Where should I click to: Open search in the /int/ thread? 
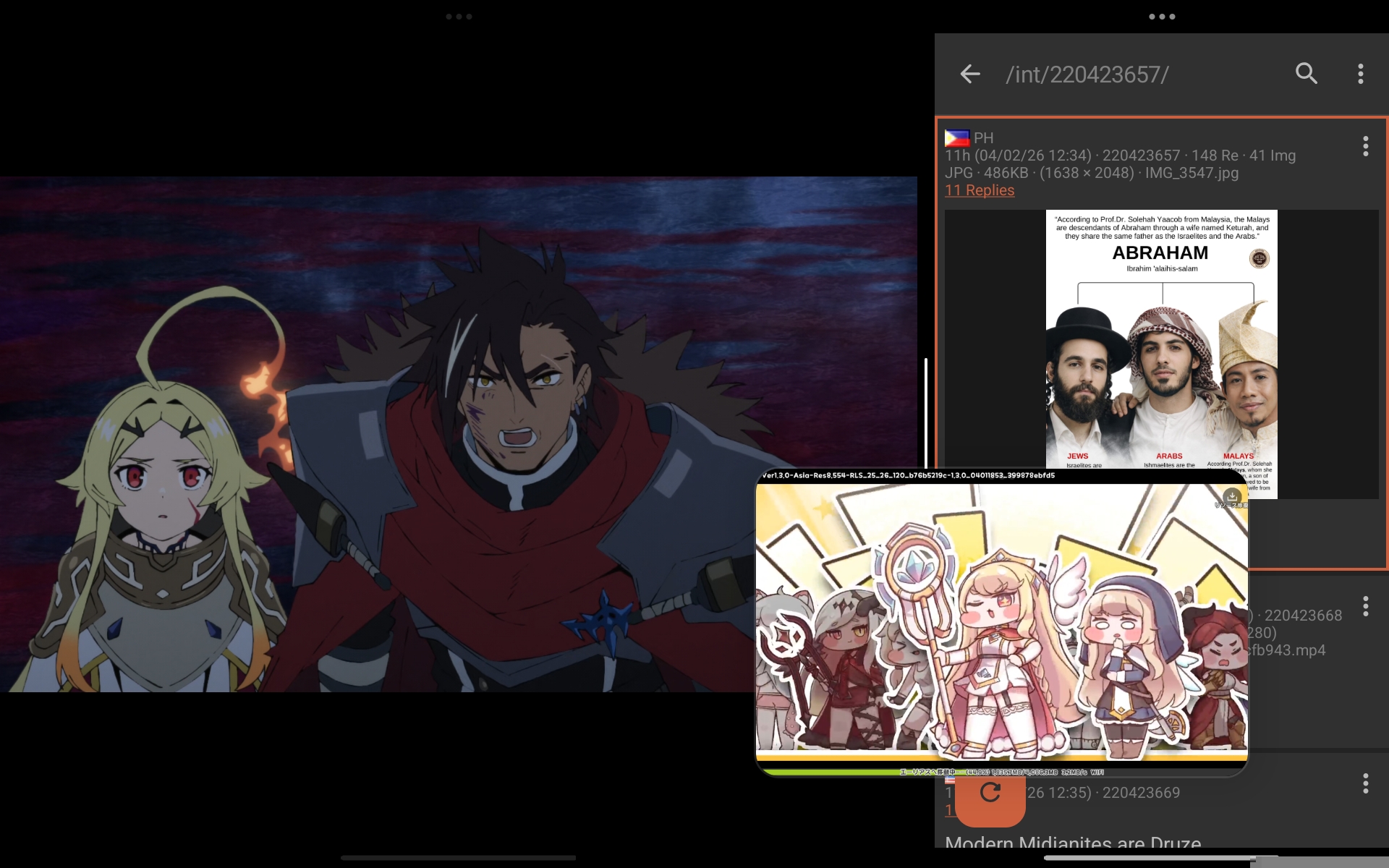1306,74
